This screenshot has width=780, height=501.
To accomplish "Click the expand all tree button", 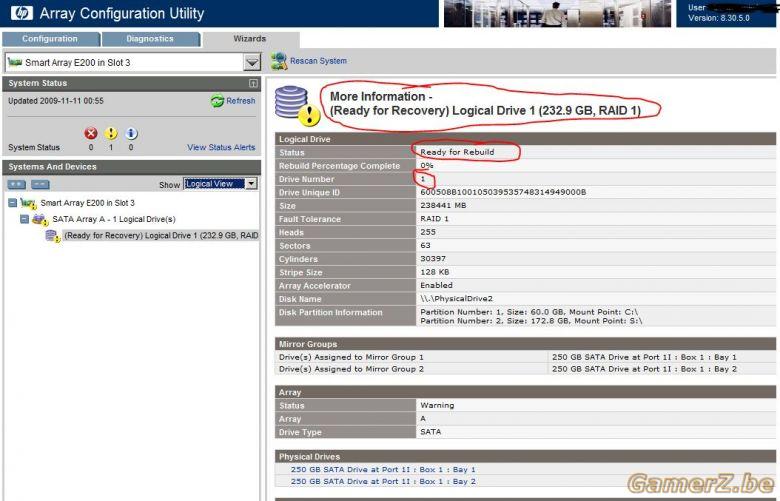I will tap(16, 185).
